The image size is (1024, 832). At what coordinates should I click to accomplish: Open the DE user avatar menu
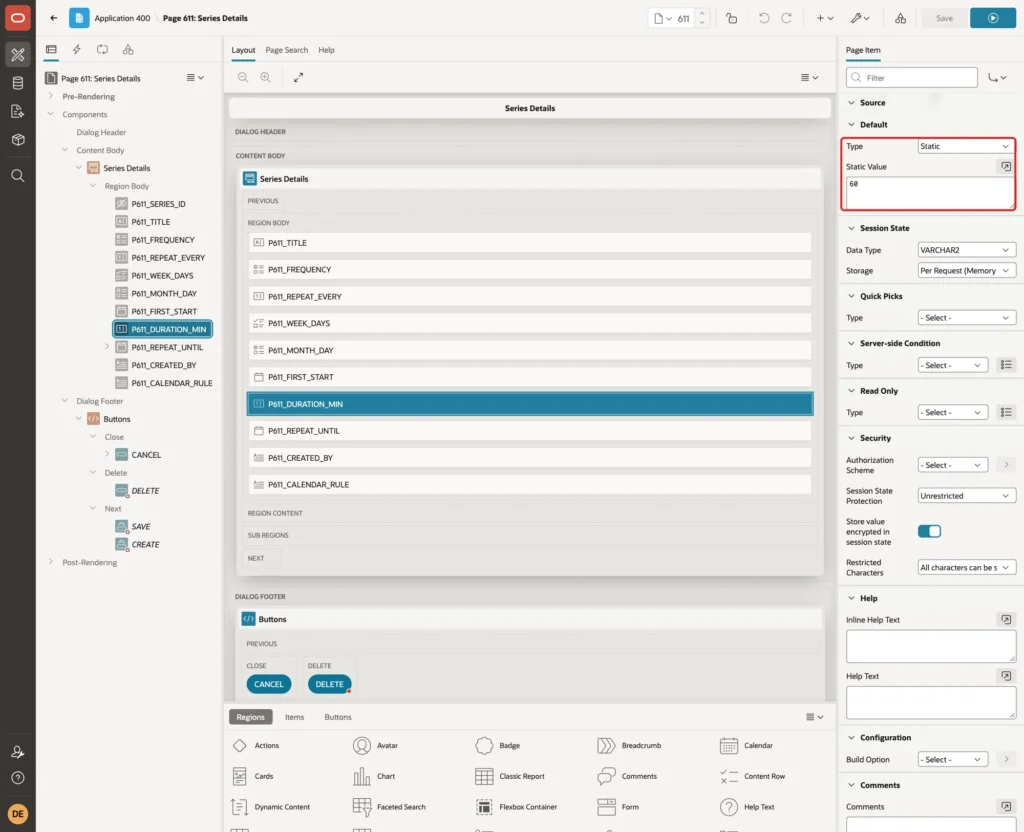18,814
